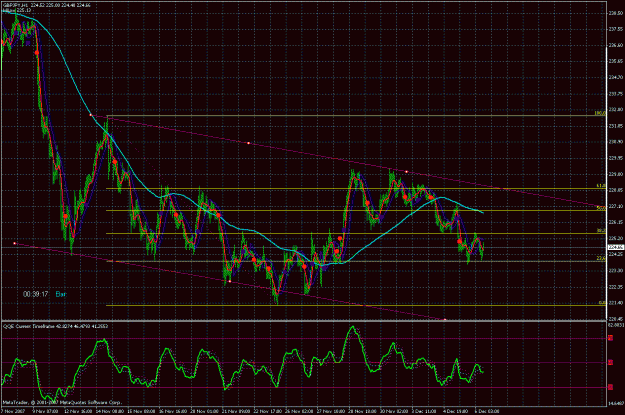This screenshot has width=625, height=415.
Task: Click the QQE indicator window label
Action: 55,326
